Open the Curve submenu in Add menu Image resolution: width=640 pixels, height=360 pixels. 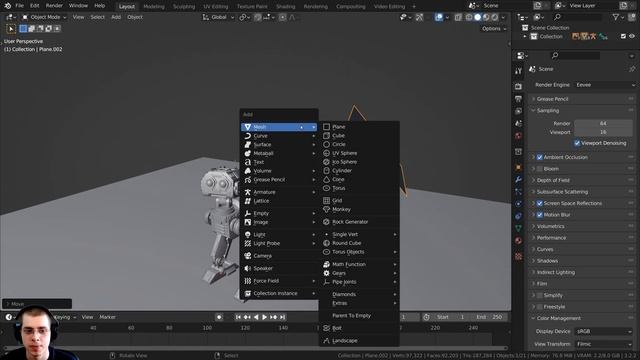click(x=279, y=136)
